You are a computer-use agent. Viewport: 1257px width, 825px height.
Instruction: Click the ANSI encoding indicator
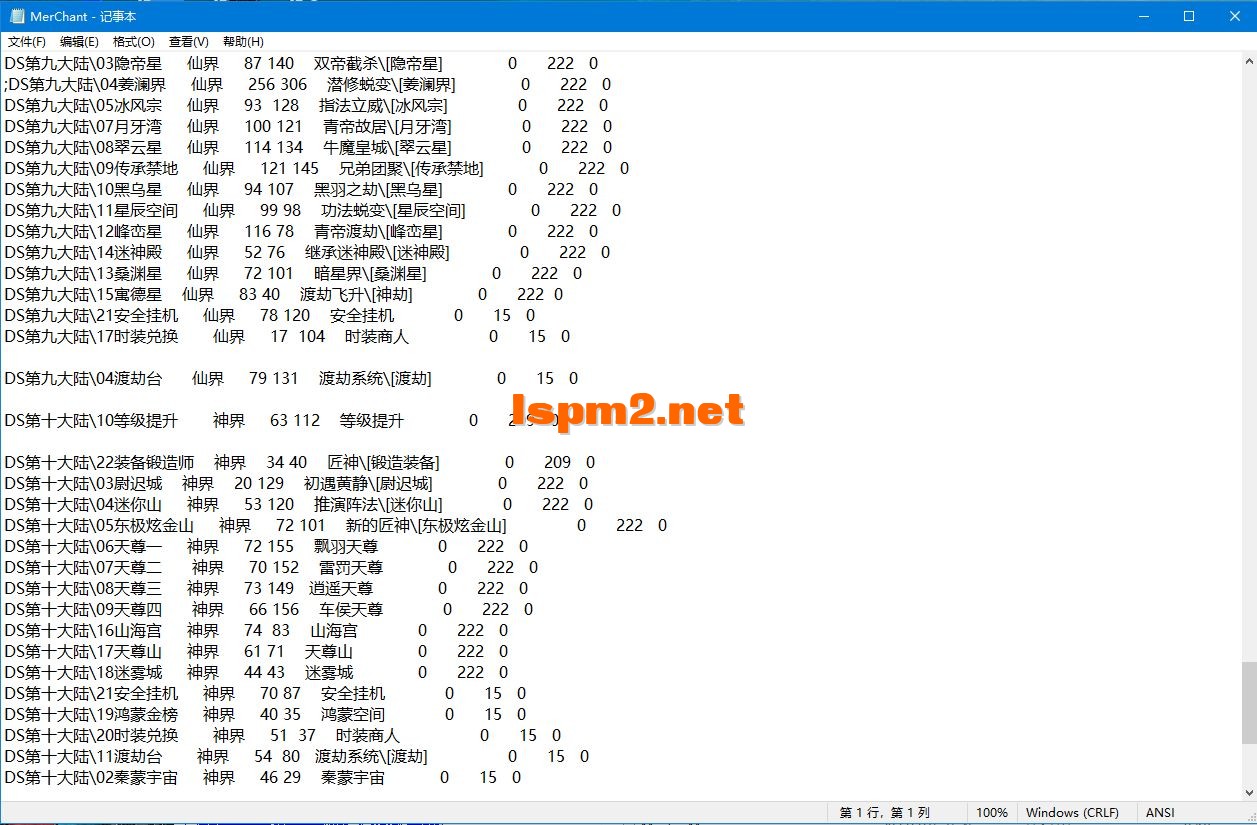[x=1159, y=812]
